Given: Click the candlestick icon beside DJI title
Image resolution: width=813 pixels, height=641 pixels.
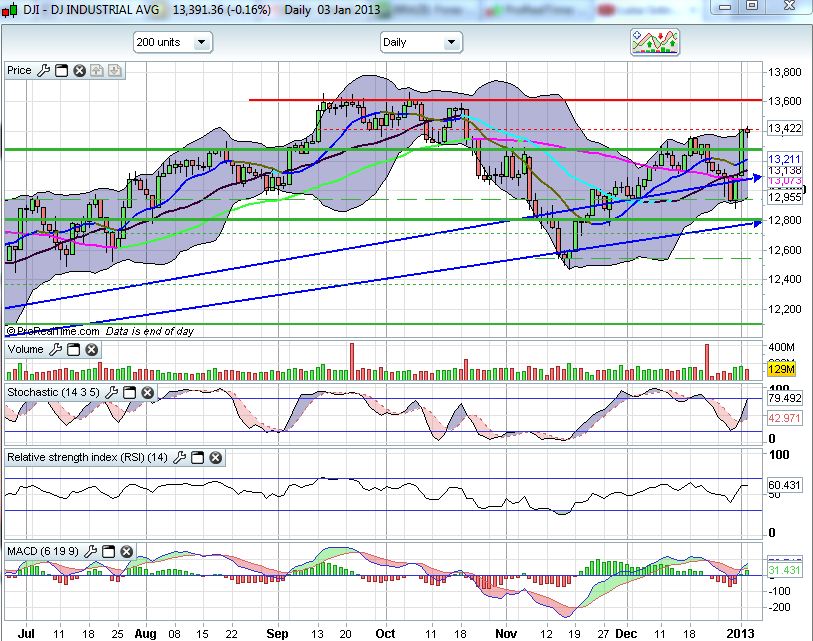Looking at the screenshot, I should click(x=9, y=10).
